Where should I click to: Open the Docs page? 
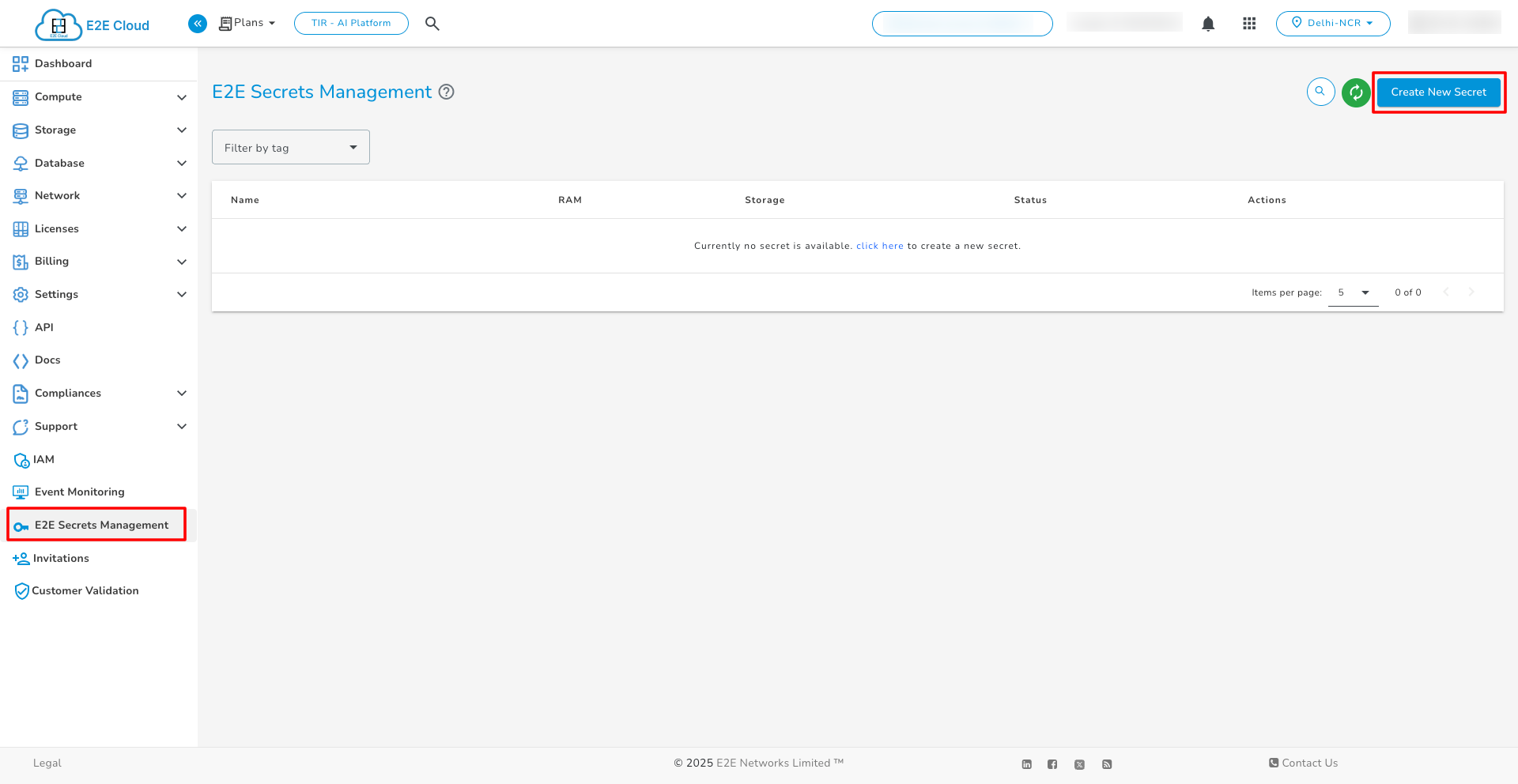point(47,360)
